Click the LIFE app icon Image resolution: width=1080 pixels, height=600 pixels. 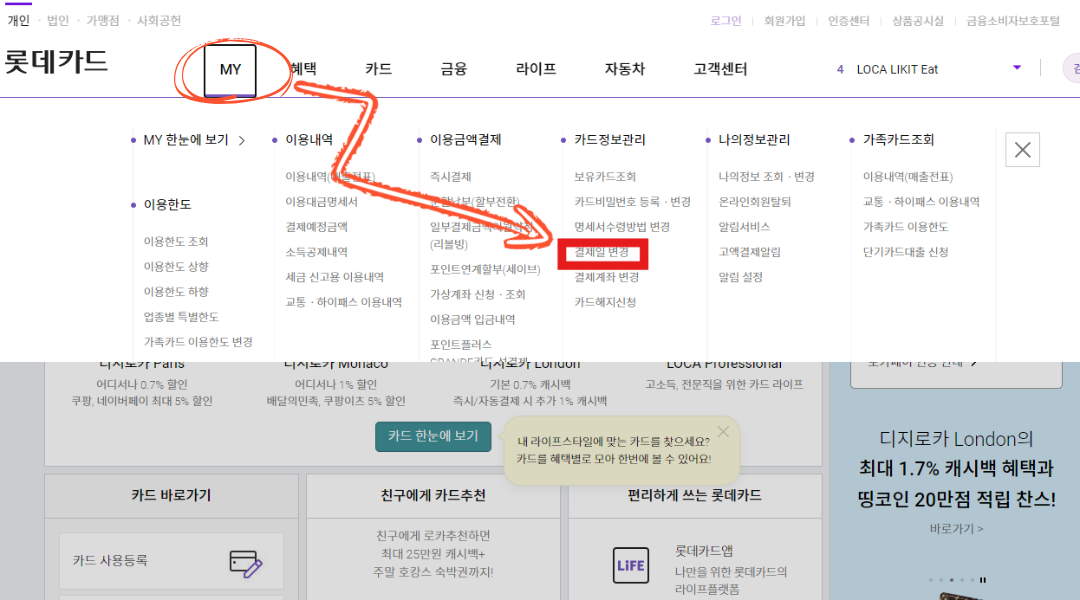point(630,566)
